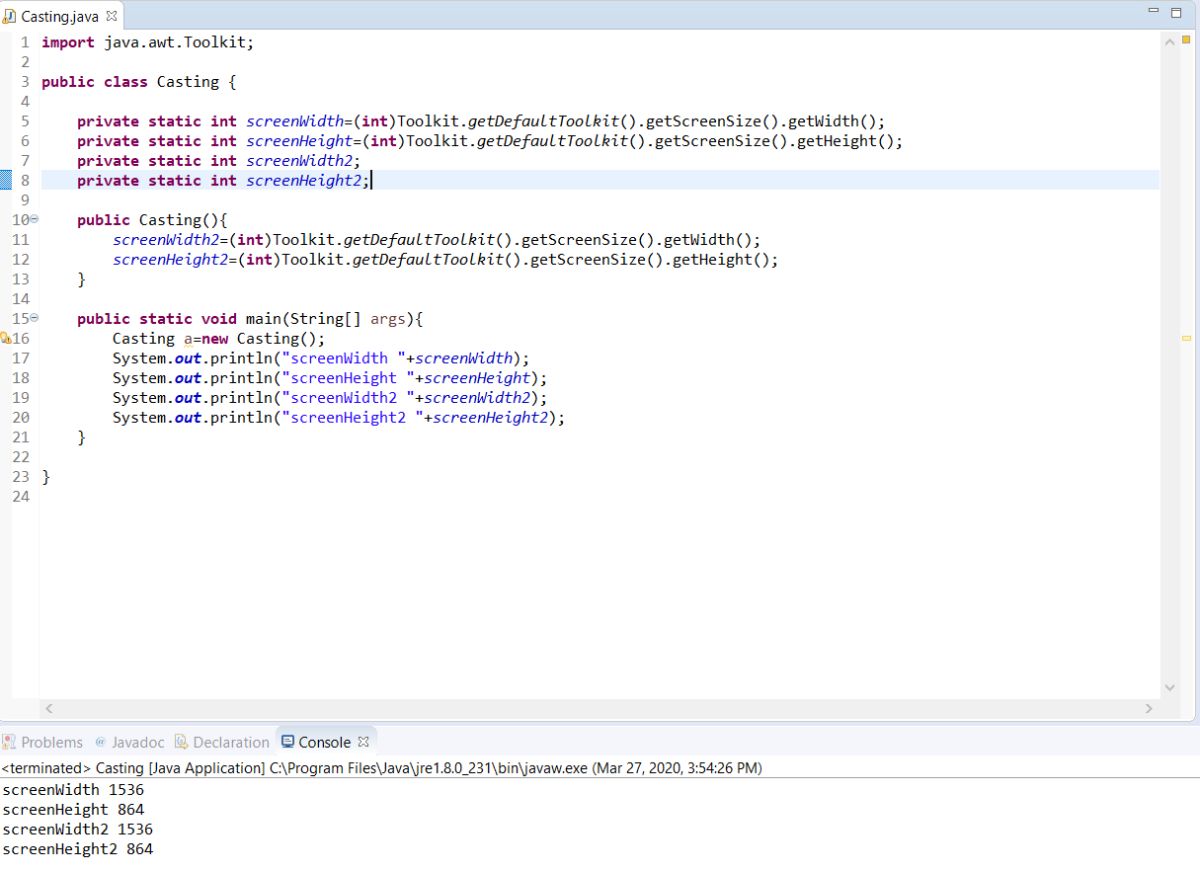Click the Java file icon on editor tab

(11, 16)
